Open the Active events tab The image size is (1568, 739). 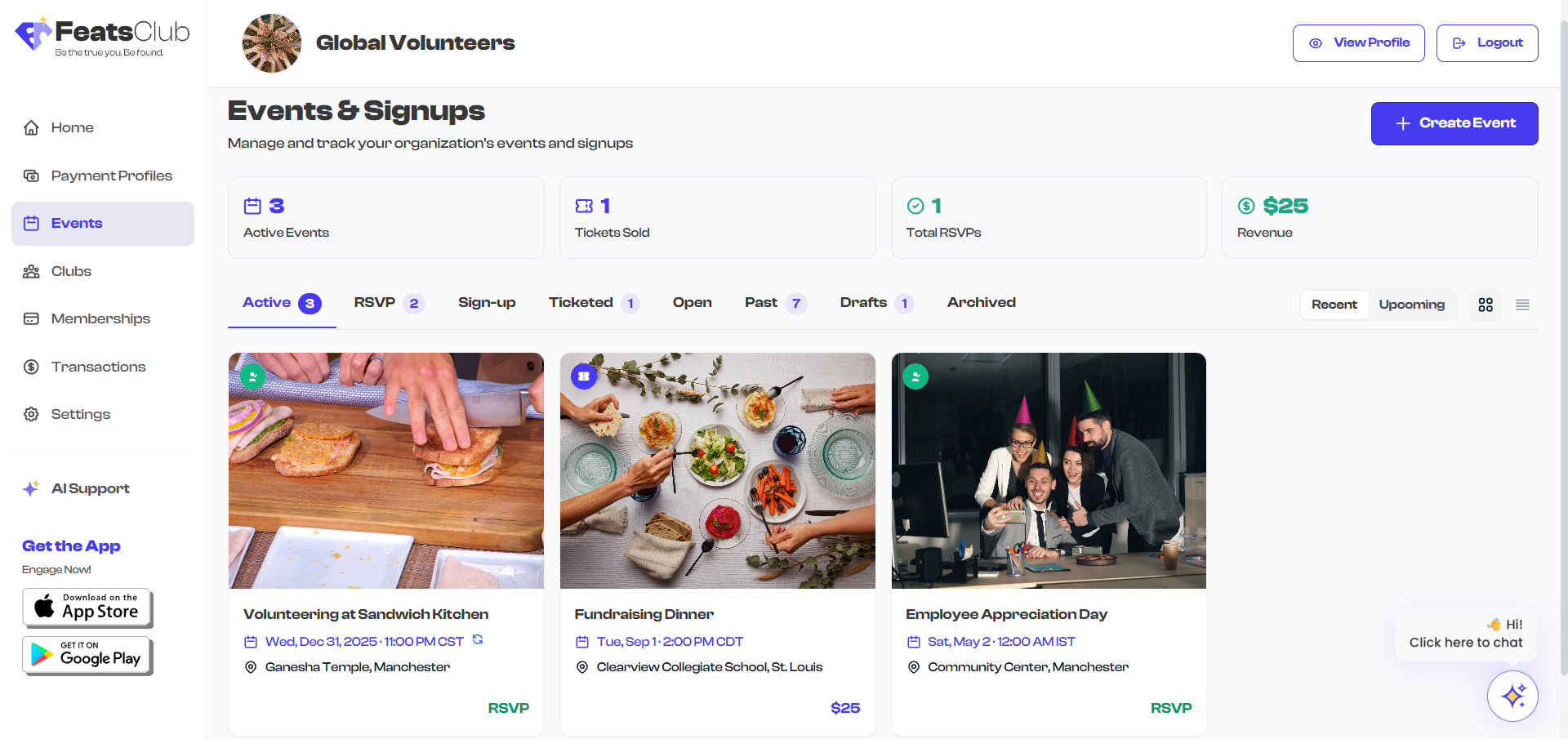pos(282,303)
